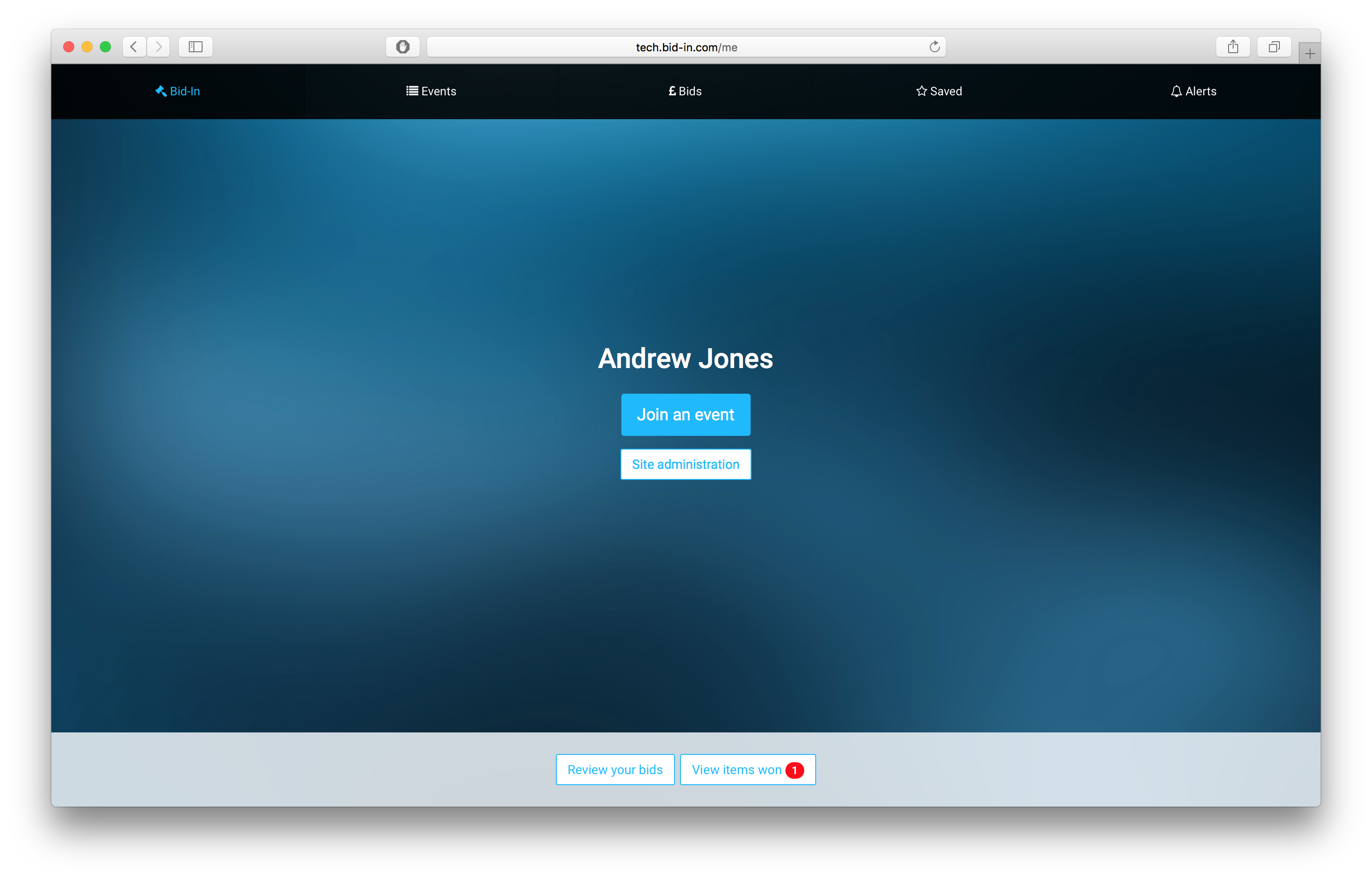Screen dimensions: 1372x880
Task: Click Review your bids
Action: (615, 770)
